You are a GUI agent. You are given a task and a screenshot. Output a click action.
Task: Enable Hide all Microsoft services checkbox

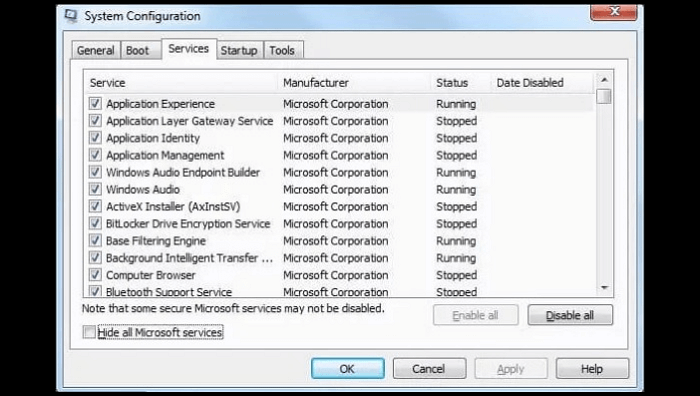tap(89, 332)
